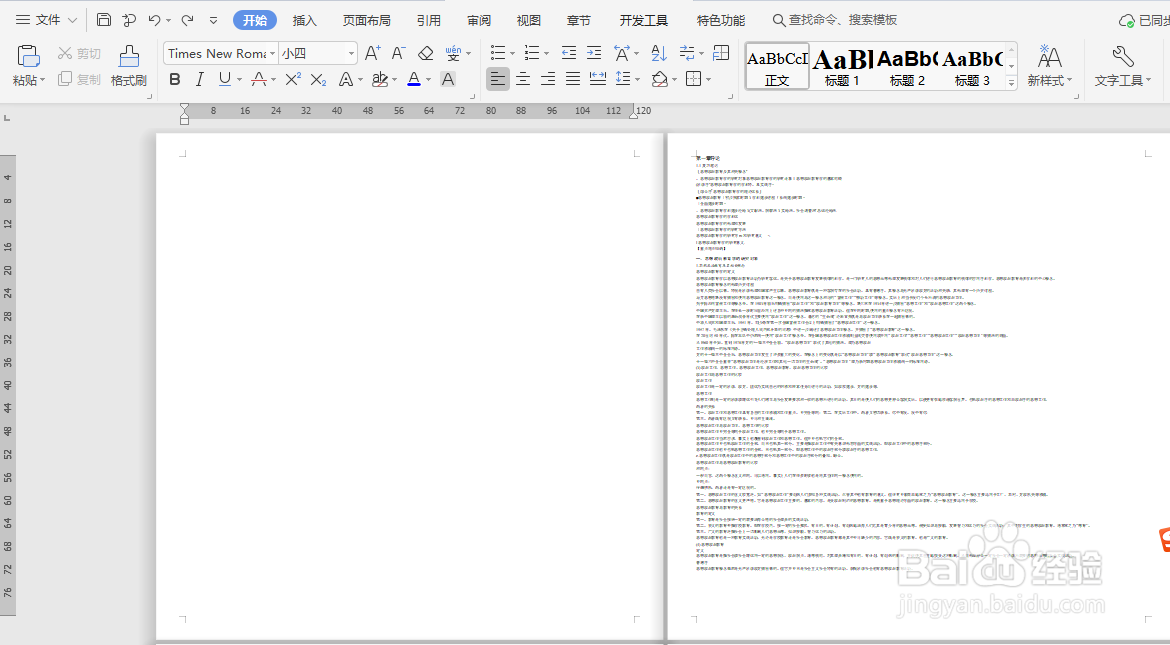Open the 审阅 tab
The height and width of the screenshot is (645, 1170).
coord(479,20)
